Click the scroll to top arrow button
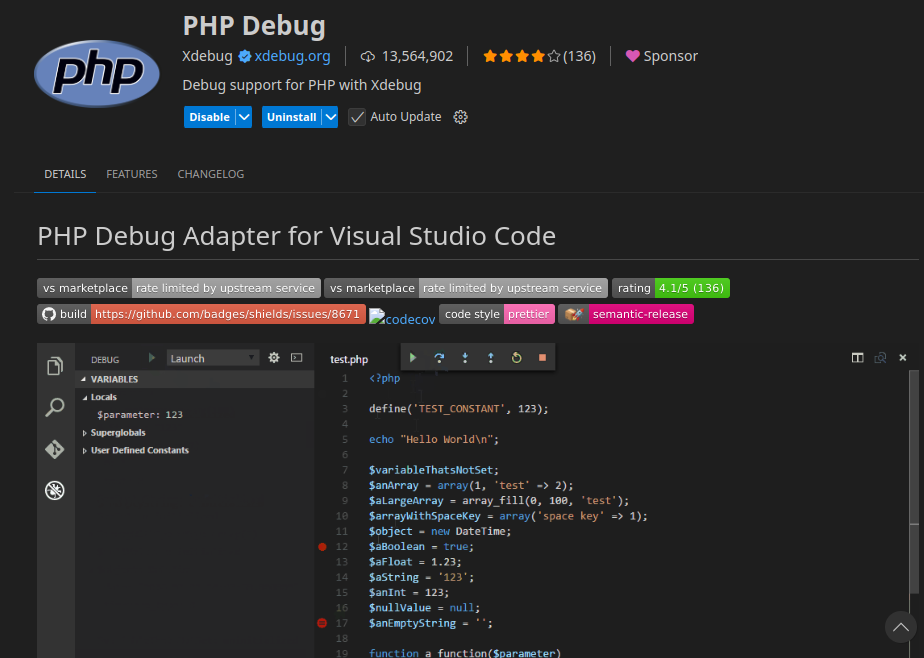 pyautogui.click(x=900, y=628)
